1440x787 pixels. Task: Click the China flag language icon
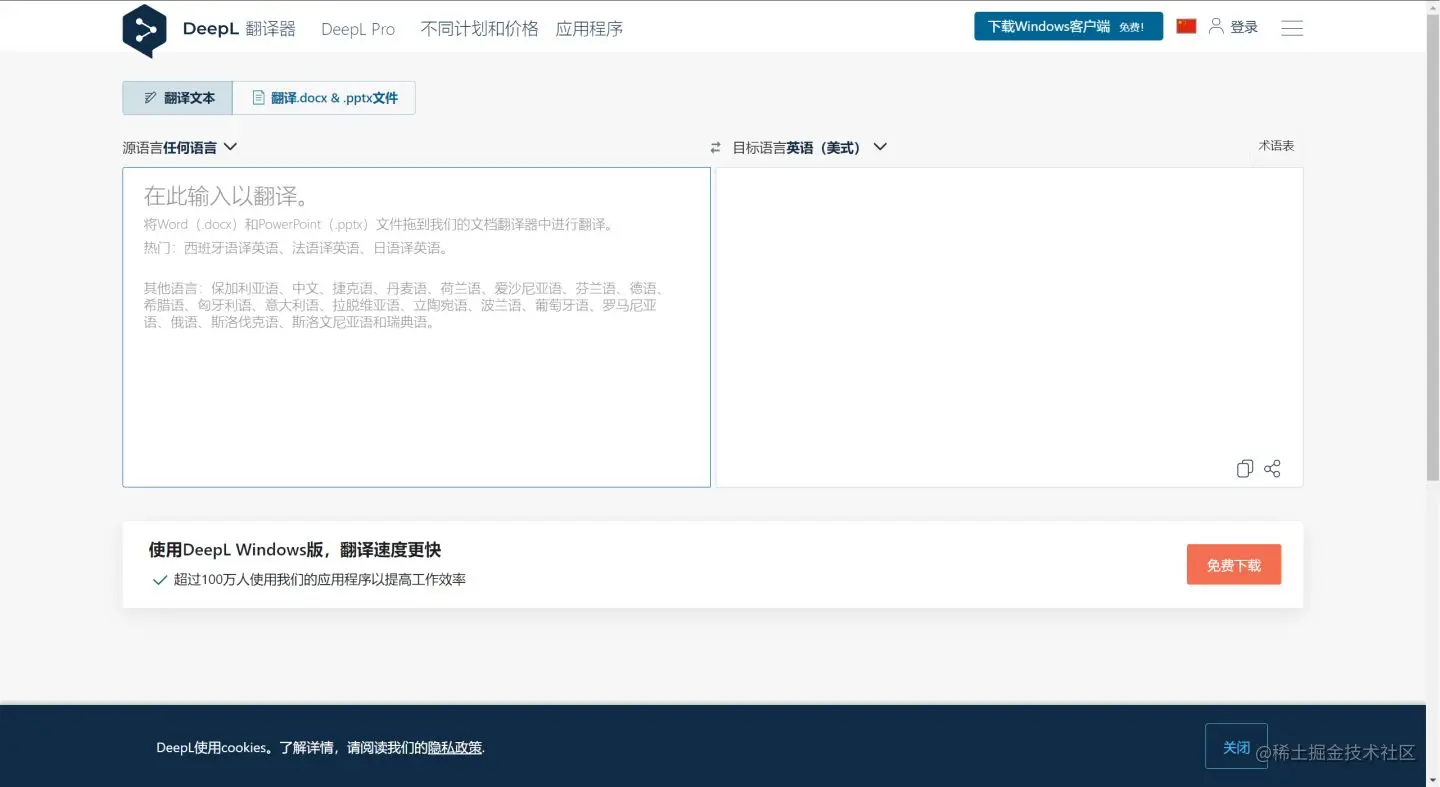coord(1186,26)
